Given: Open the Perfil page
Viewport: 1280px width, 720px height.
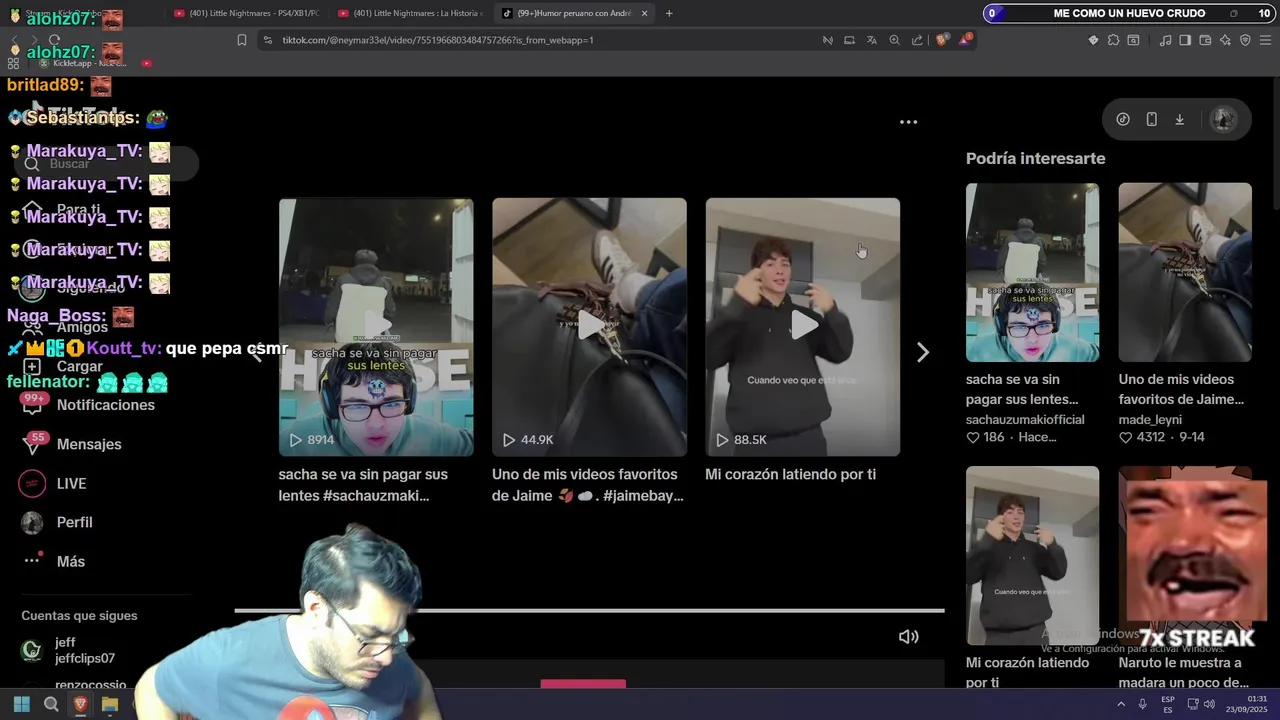Looking at the screenshot, I should [x=58, y=522].
